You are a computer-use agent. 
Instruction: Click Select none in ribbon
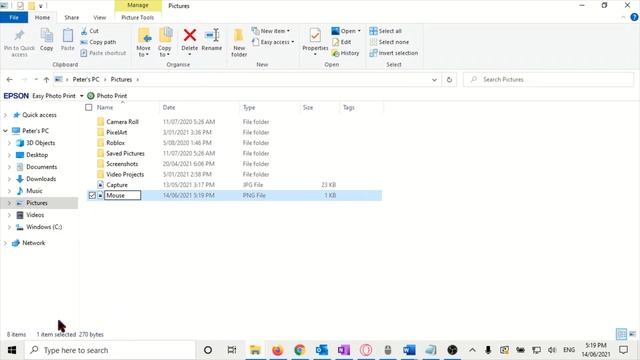[x=389, y=42]
